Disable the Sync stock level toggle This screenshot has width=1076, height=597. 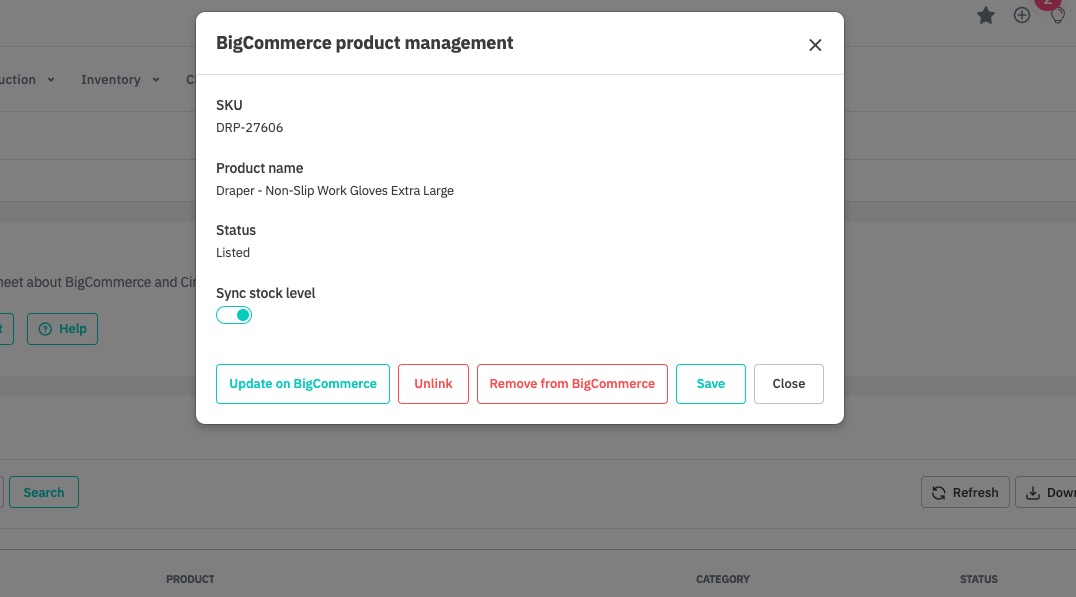(x=234, y=315)
